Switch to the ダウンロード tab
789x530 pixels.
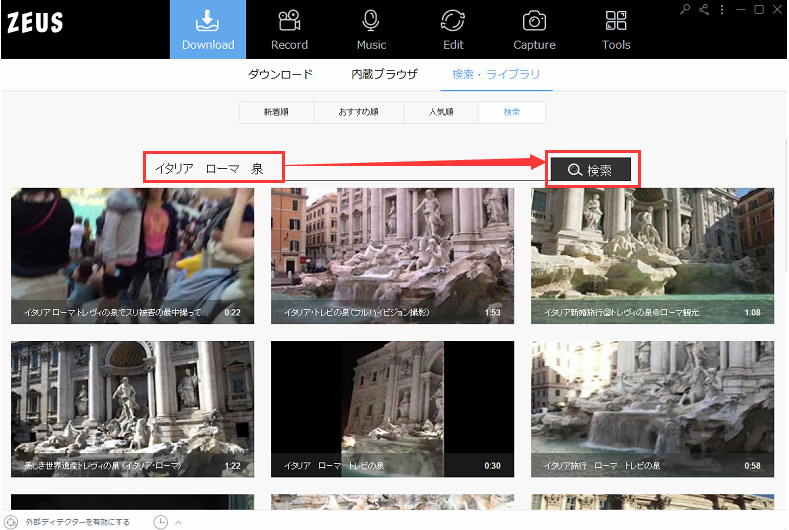280,75
